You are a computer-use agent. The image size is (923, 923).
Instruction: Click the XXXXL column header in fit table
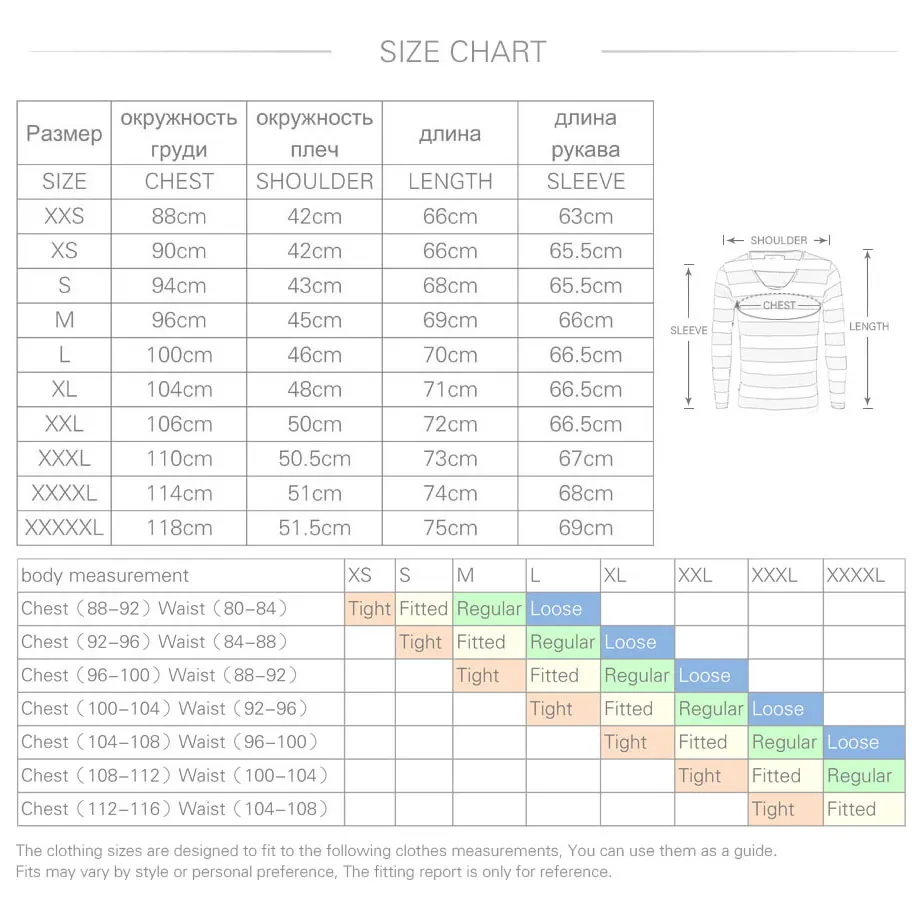[864, 575]
